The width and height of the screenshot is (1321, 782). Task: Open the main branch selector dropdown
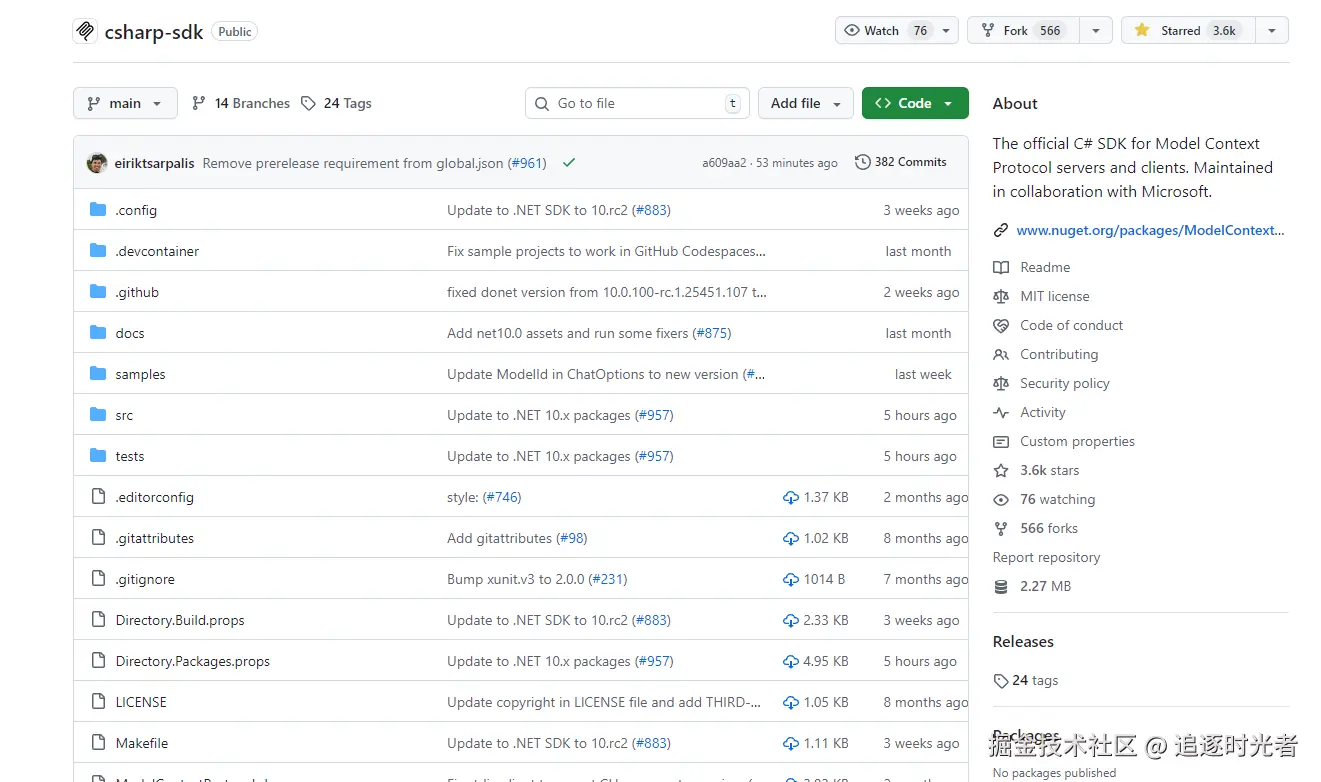click(x=125, y=103)
